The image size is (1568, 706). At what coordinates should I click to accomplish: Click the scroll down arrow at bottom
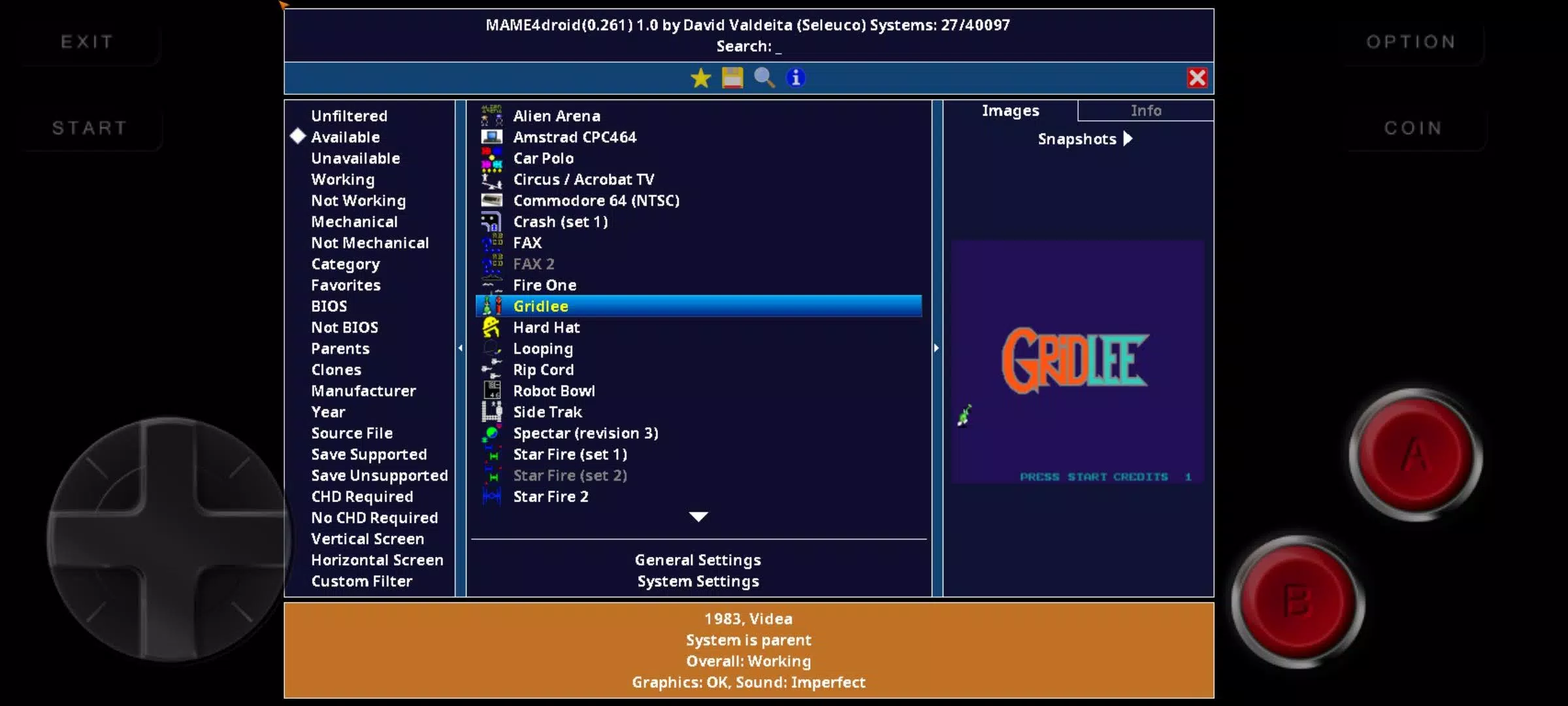click(x=697, y=516)
